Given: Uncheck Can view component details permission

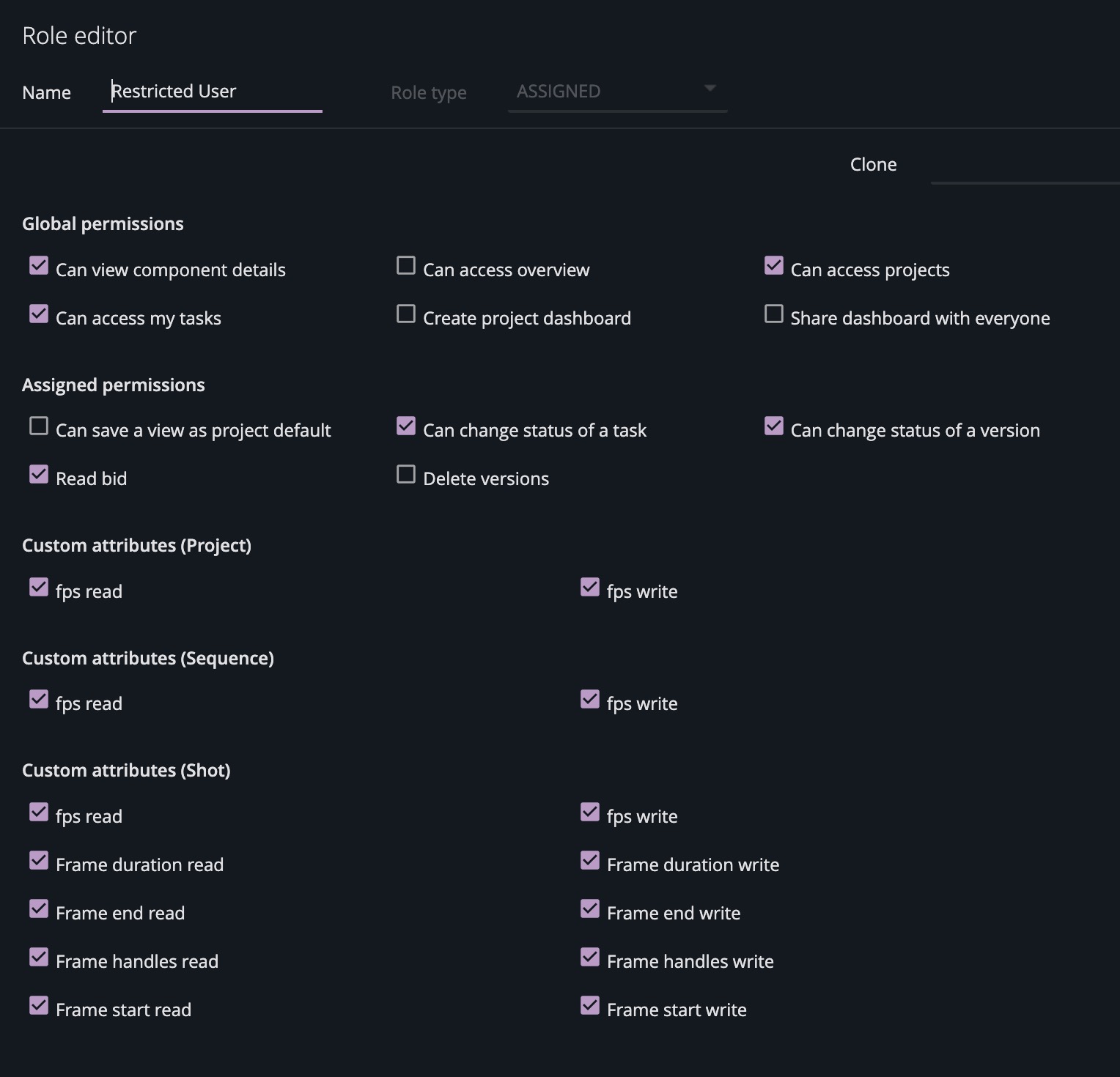Looking at the screenshot, I should [x=39, y=265].
